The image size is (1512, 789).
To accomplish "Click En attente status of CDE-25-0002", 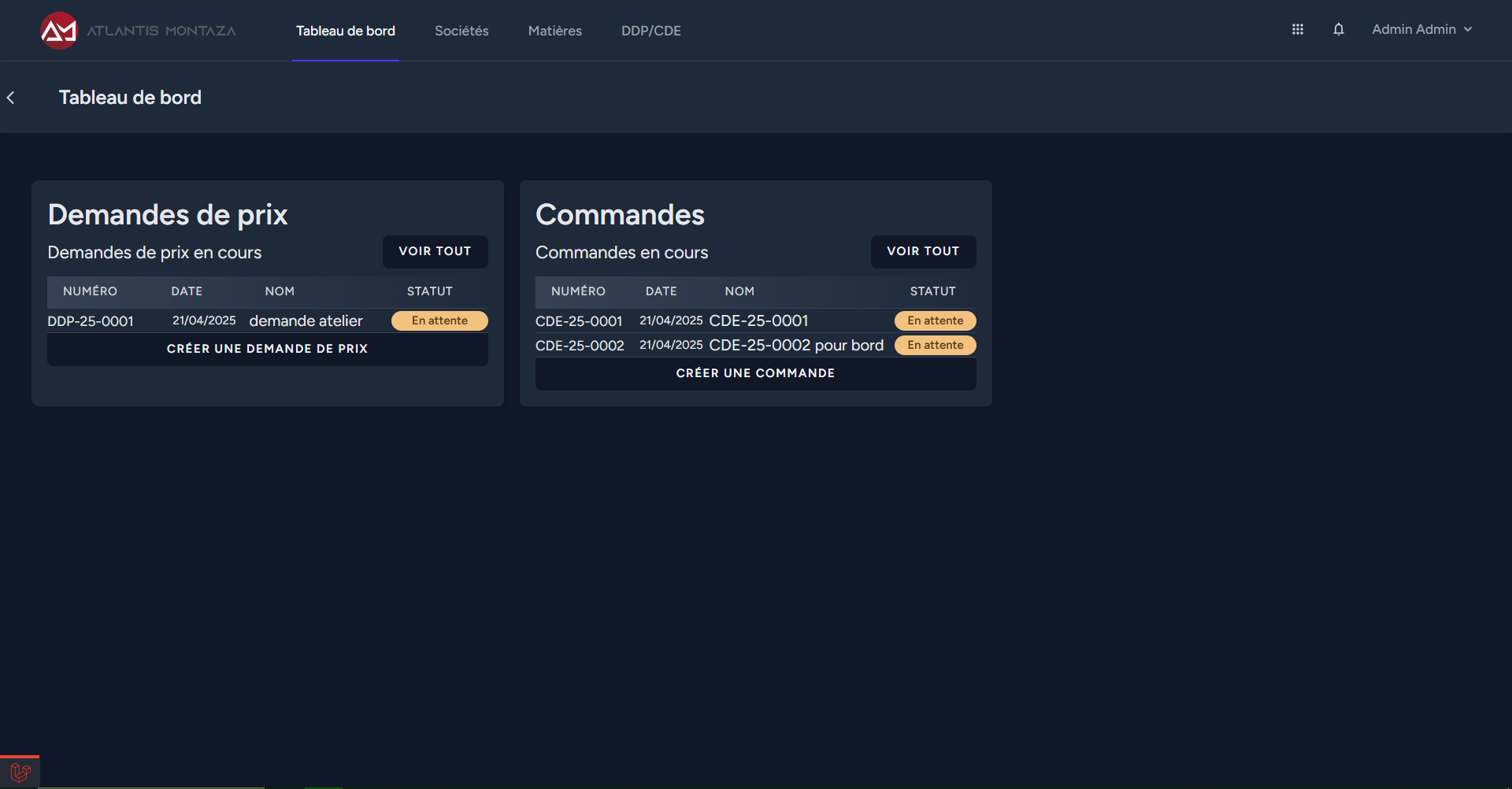I will (935, 345).
